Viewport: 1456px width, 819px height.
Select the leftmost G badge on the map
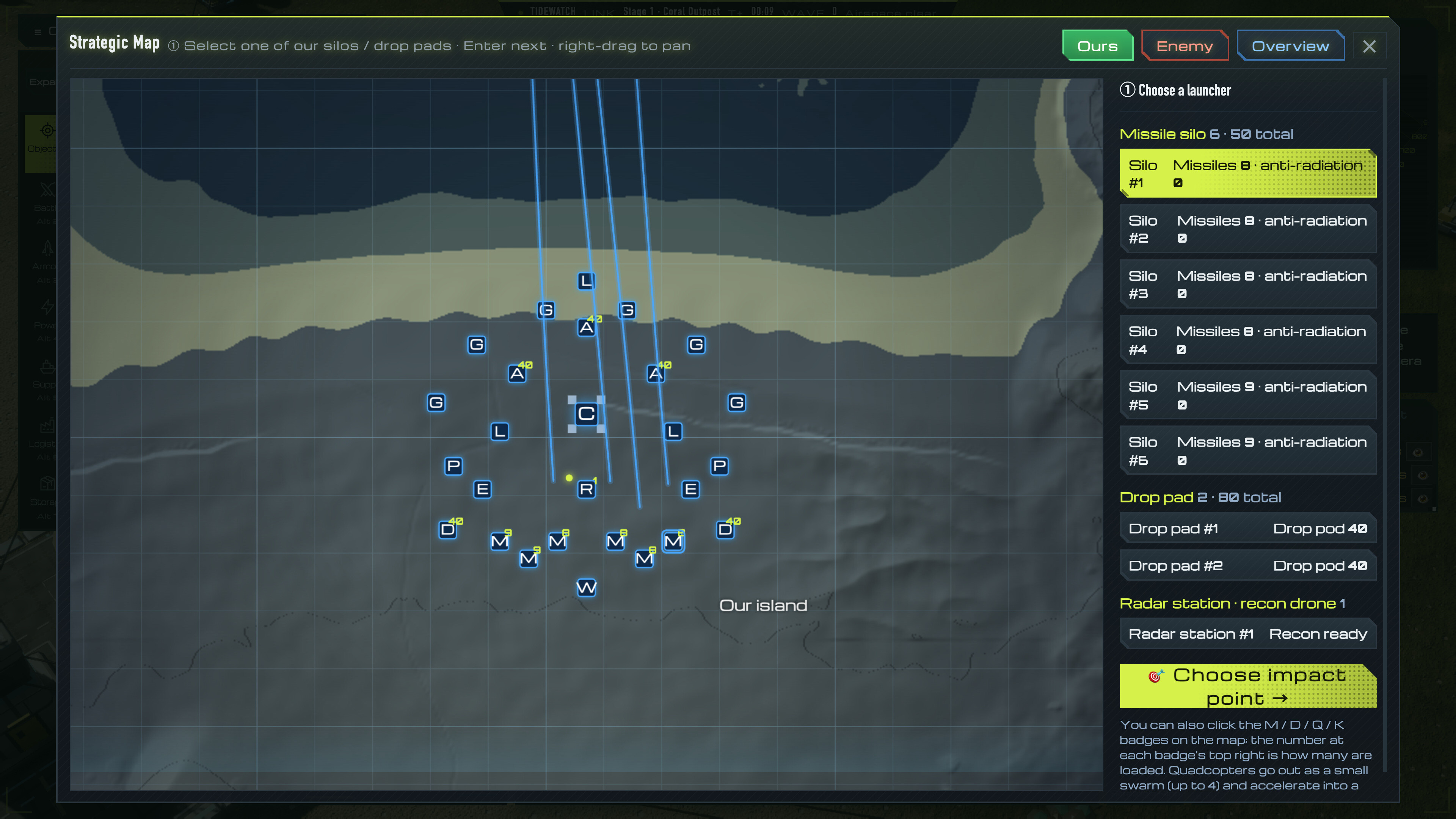point(436,402)
